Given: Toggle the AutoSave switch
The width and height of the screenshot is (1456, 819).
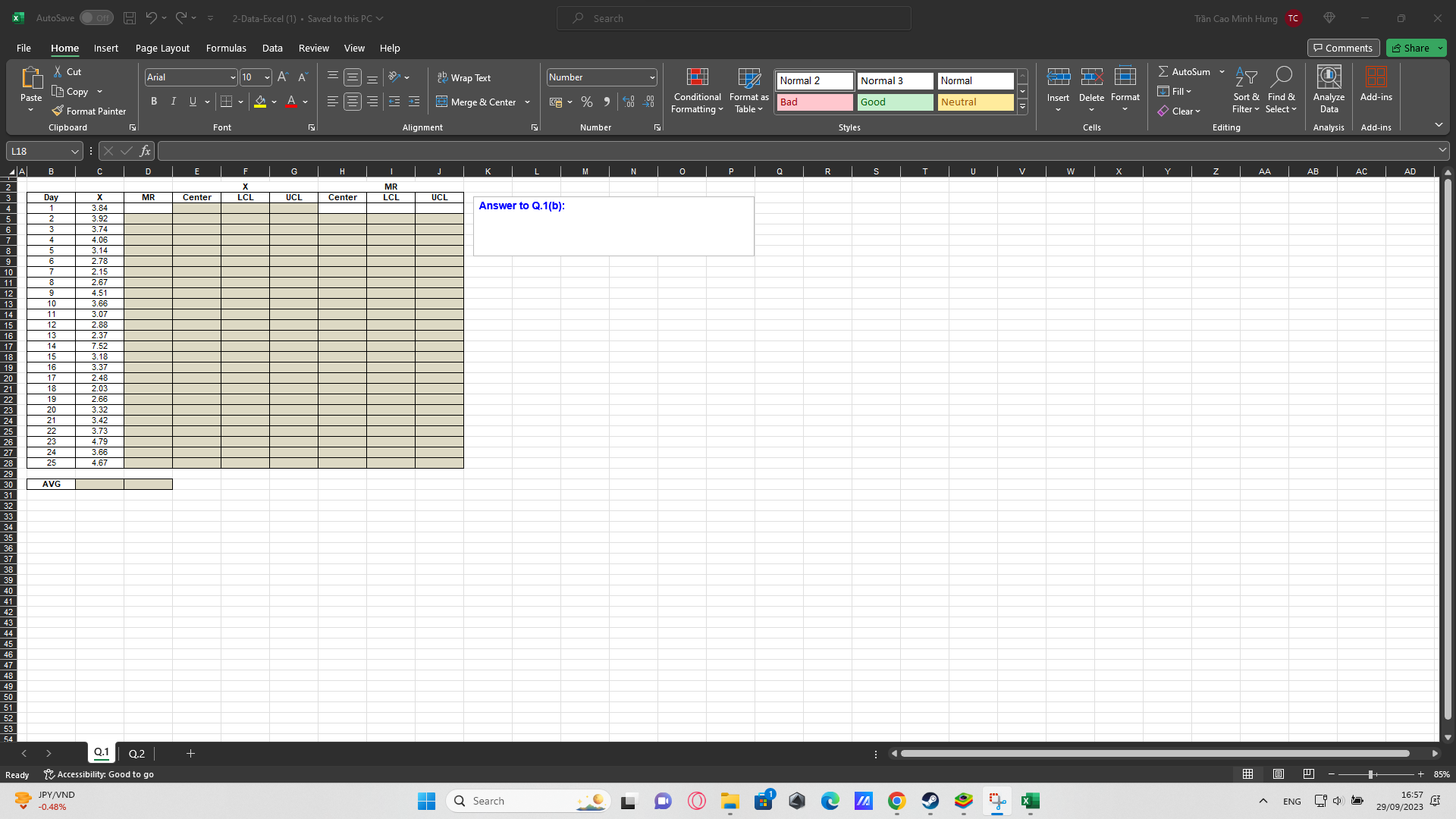Looking at the screenshot, I should click(x=96, y=18).
